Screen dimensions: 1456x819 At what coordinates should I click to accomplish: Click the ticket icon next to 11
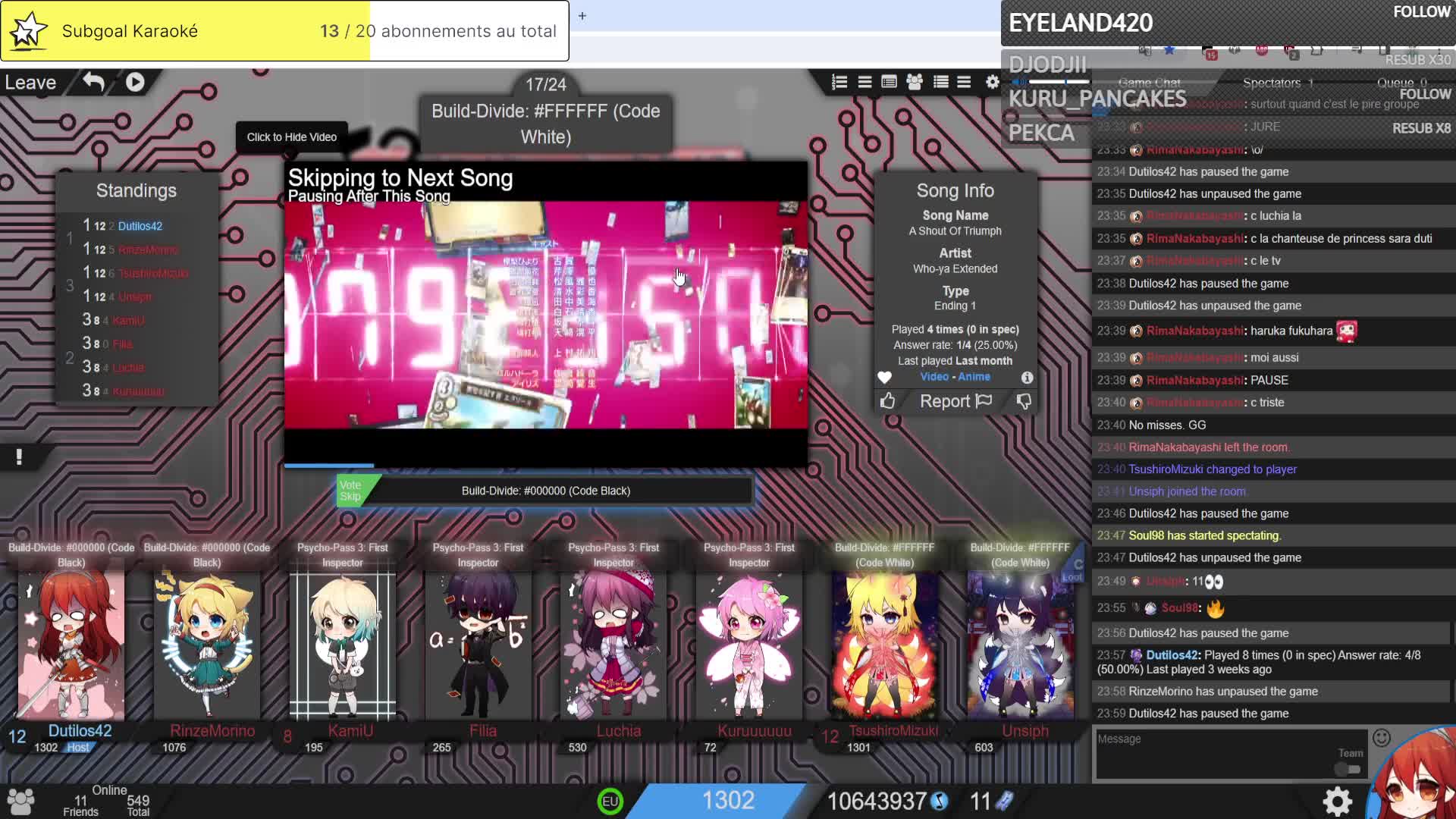(x=1004, y=801)
